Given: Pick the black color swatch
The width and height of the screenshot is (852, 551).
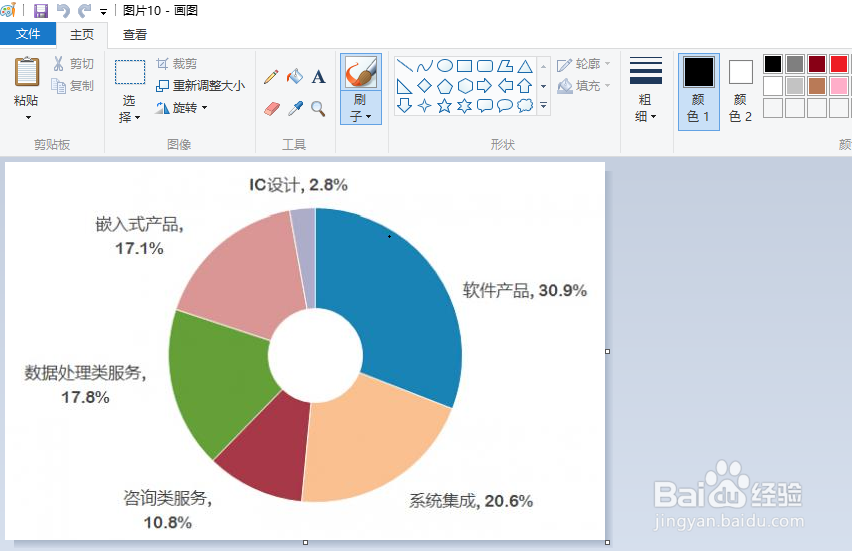Looking at the screenshot, I should [x=773, y=64].
